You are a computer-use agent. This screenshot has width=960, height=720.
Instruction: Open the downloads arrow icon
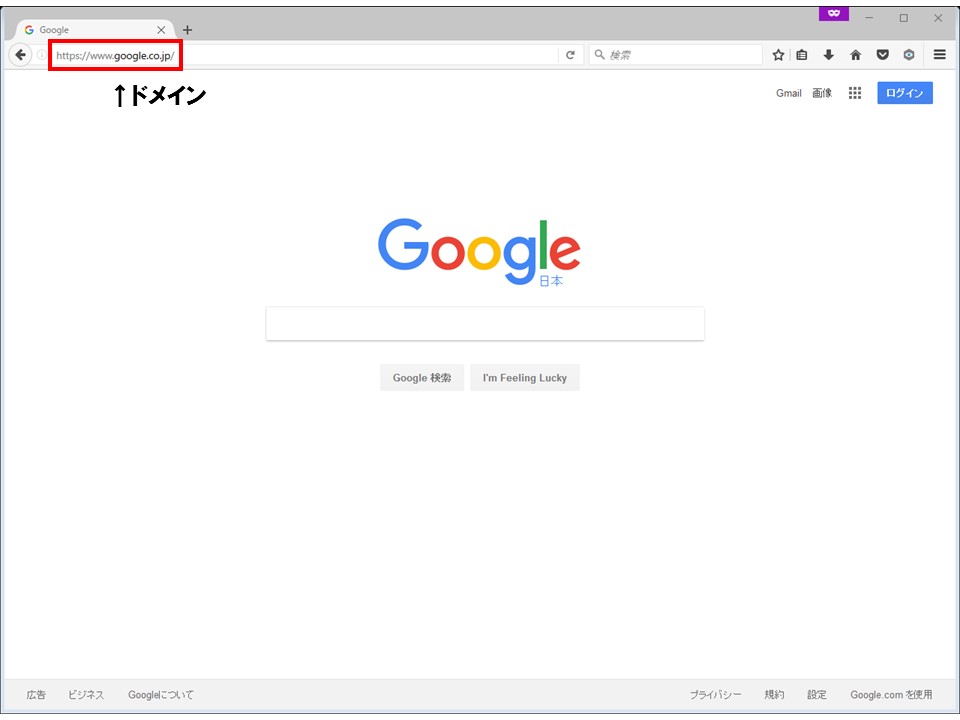point(828,55)
